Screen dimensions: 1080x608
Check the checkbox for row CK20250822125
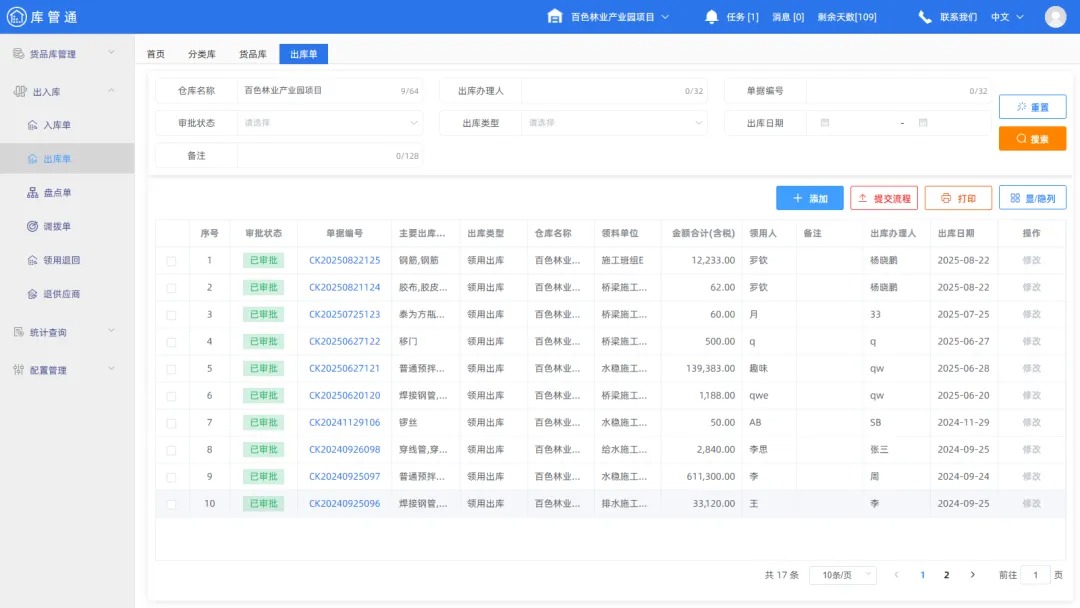pos(170,260)
